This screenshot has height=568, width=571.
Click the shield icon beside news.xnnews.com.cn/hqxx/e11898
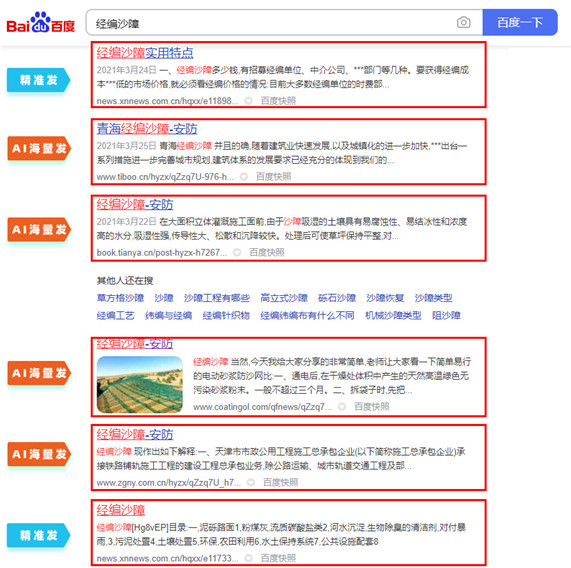pyautogui.click(x=248, y=101)
